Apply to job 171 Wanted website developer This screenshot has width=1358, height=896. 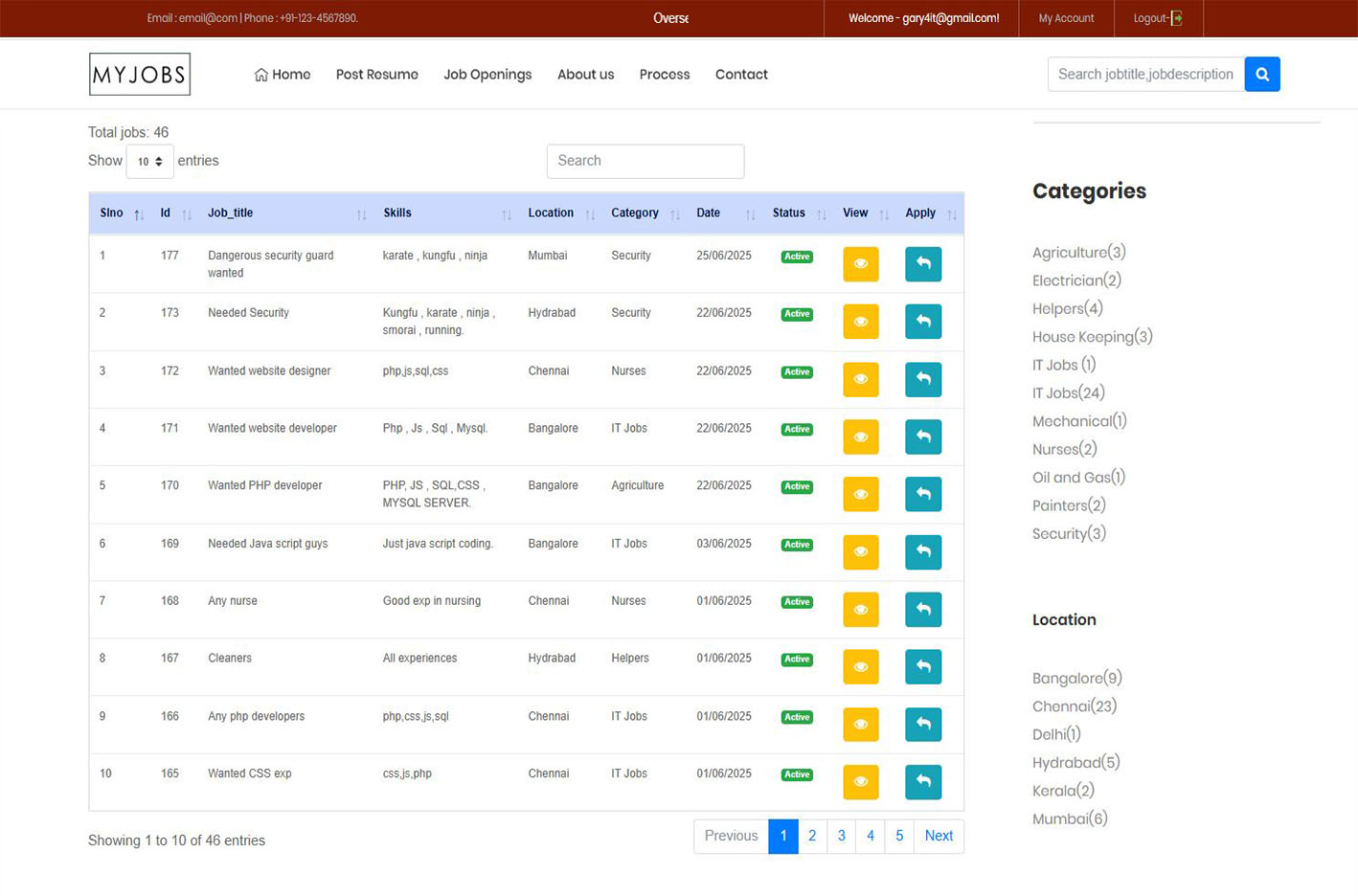coord(923,437)
